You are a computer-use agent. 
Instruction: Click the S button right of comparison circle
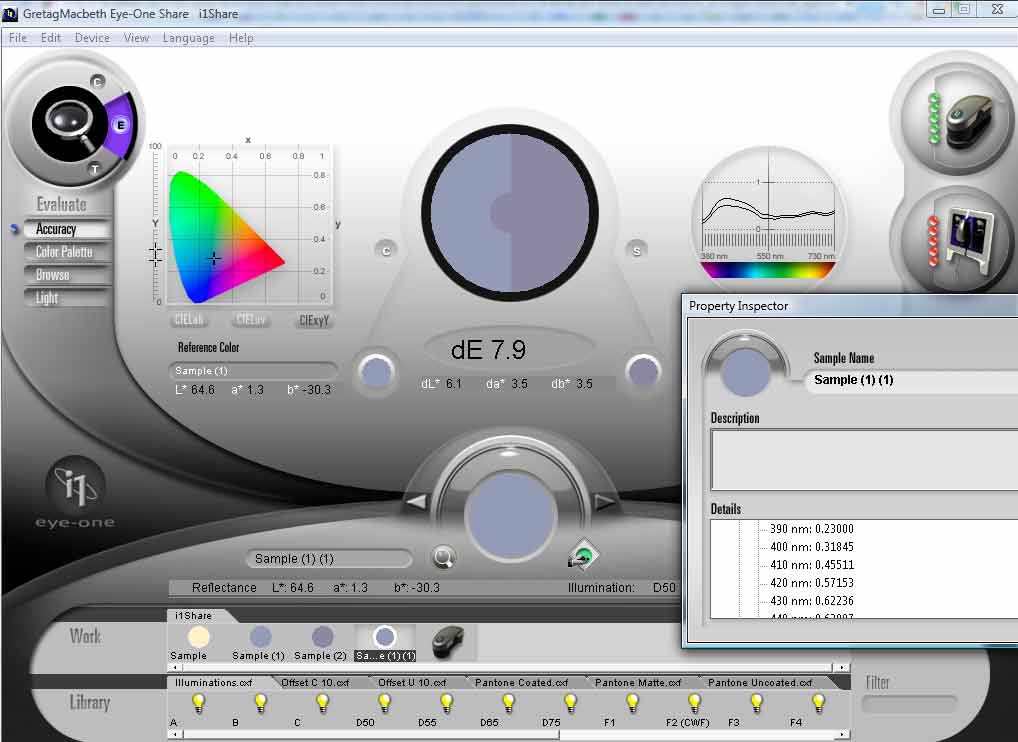pyautogui.click(x=636, y=251)
